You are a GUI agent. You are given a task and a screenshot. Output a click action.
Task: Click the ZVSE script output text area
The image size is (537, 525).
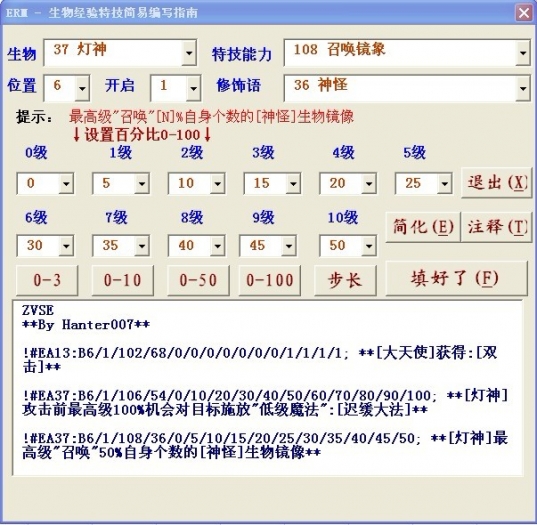click(x=268, y=388)
